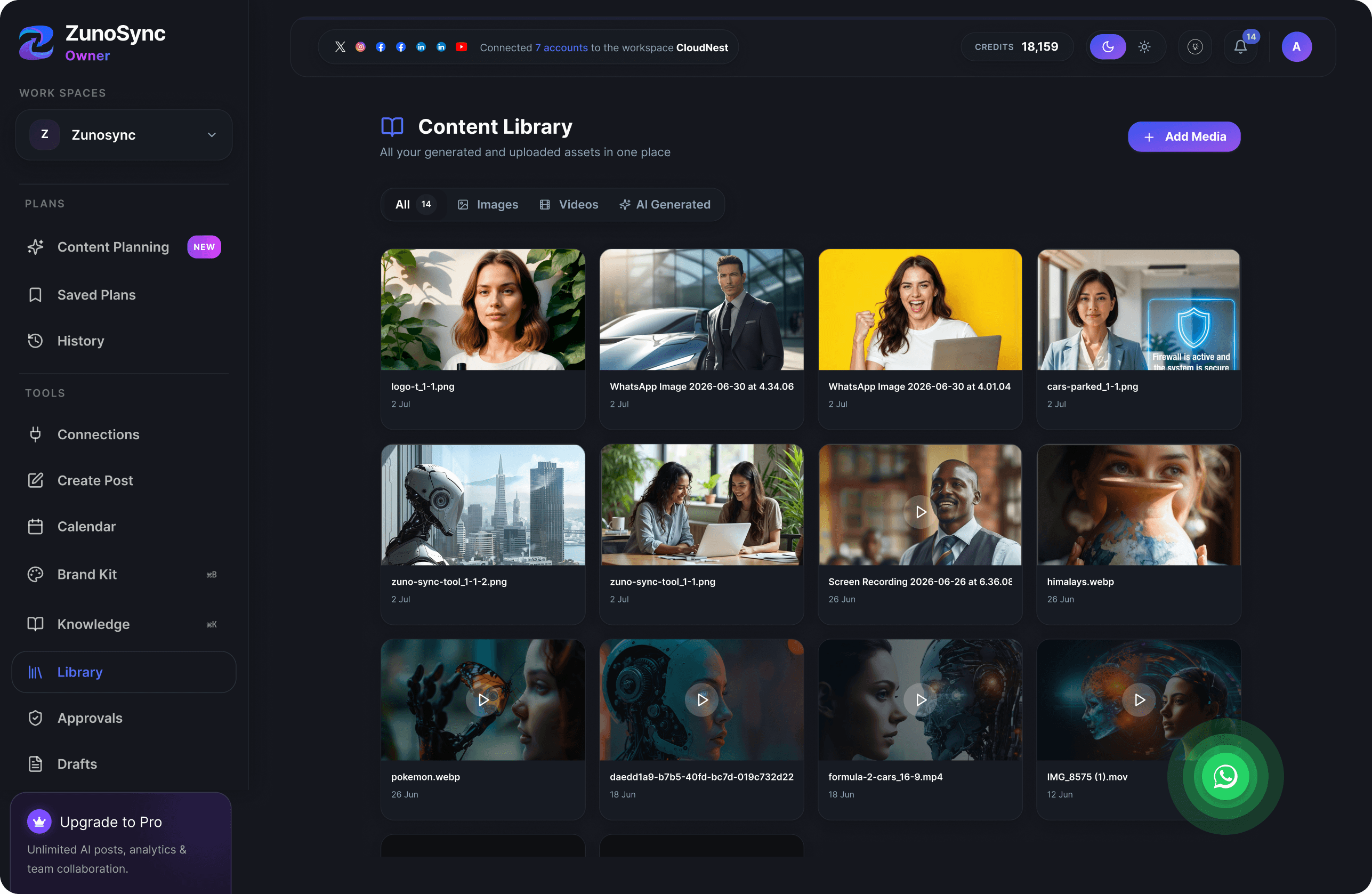Click the Connections plug icon
1372x894 pixels.
coord(35,434)
